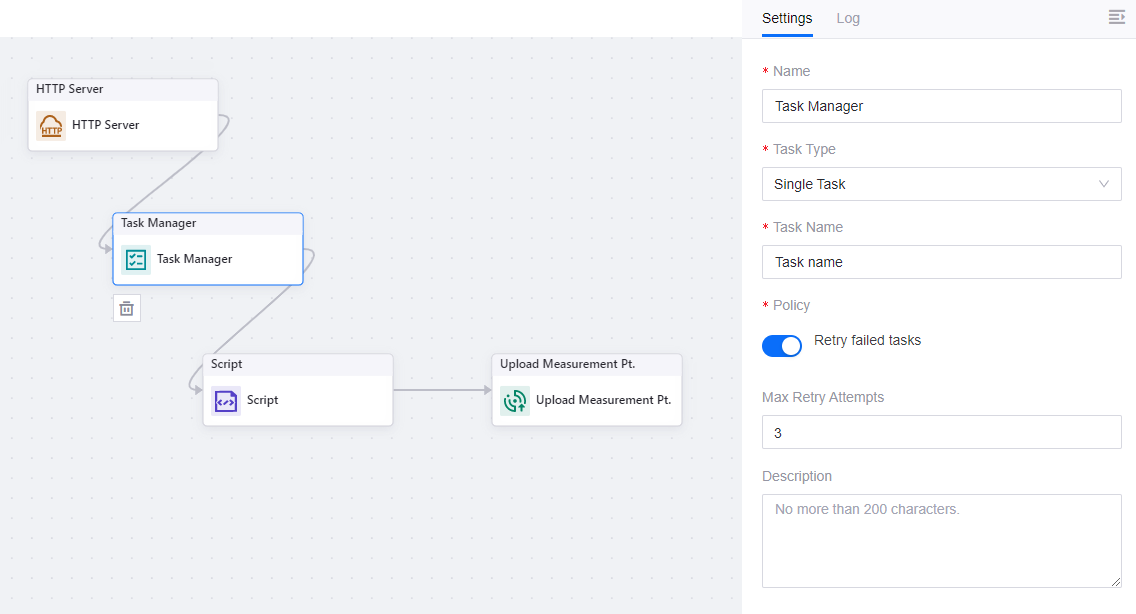The image size is (1136, 614).
Task: Click inside the Description text area
Action: (x=940, y=540)
